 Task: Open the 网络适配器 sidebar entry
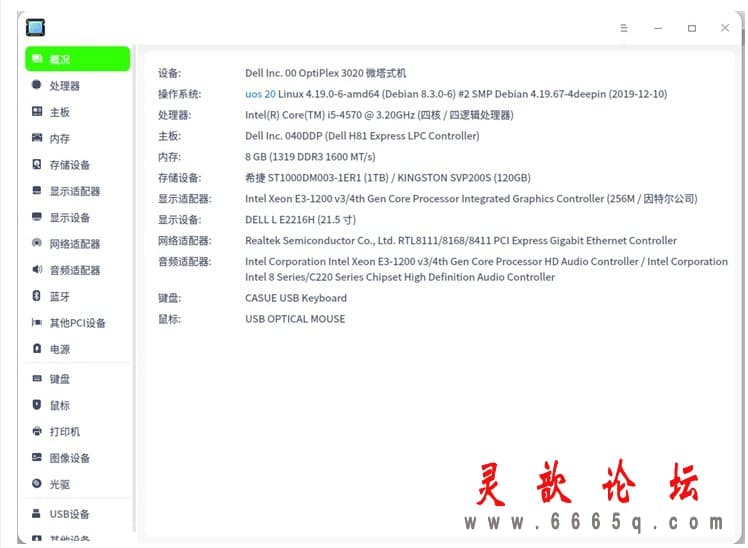click(77, 244)
